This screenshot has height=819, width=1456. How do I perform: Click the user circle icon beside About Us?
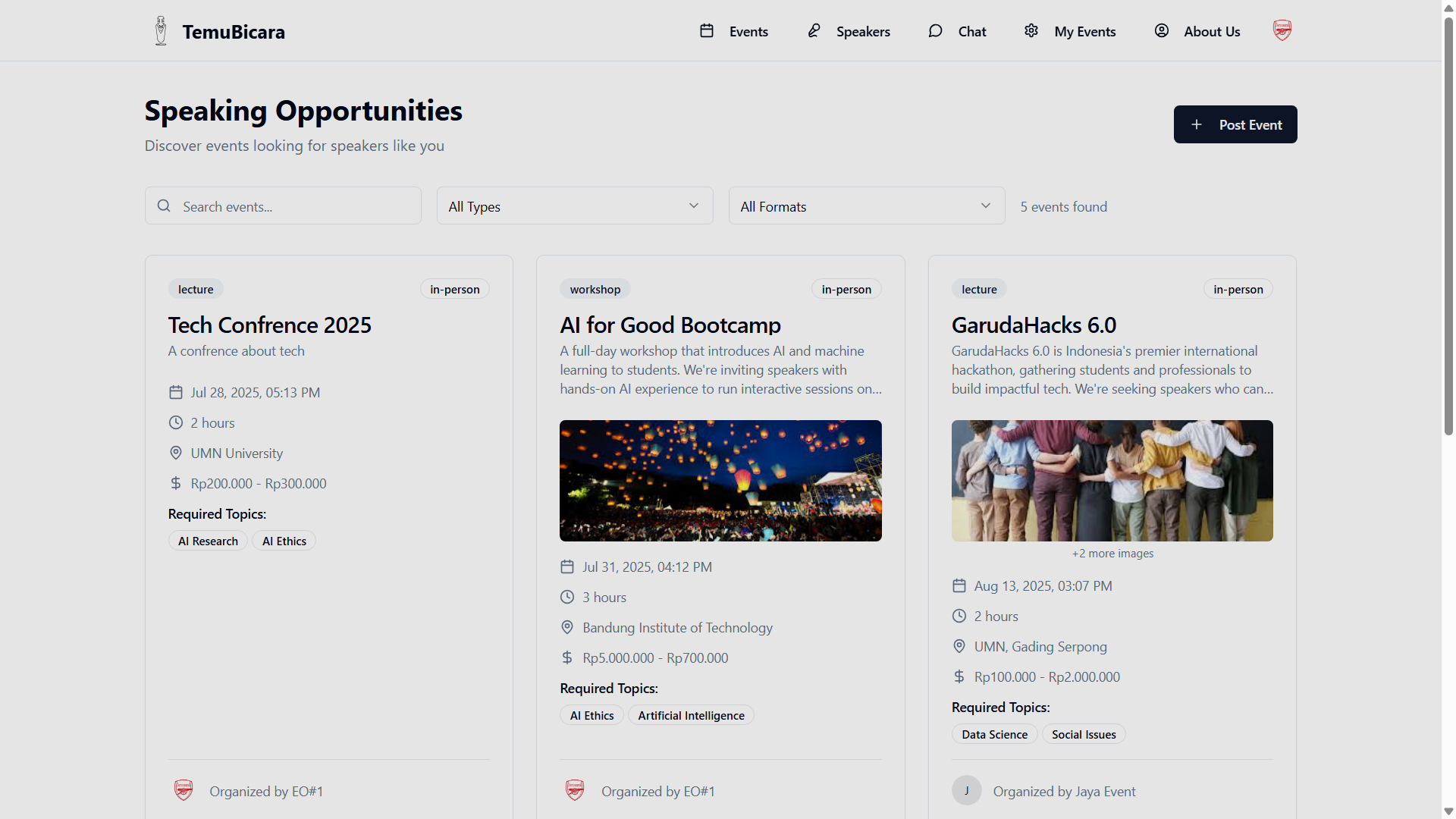1161,31
